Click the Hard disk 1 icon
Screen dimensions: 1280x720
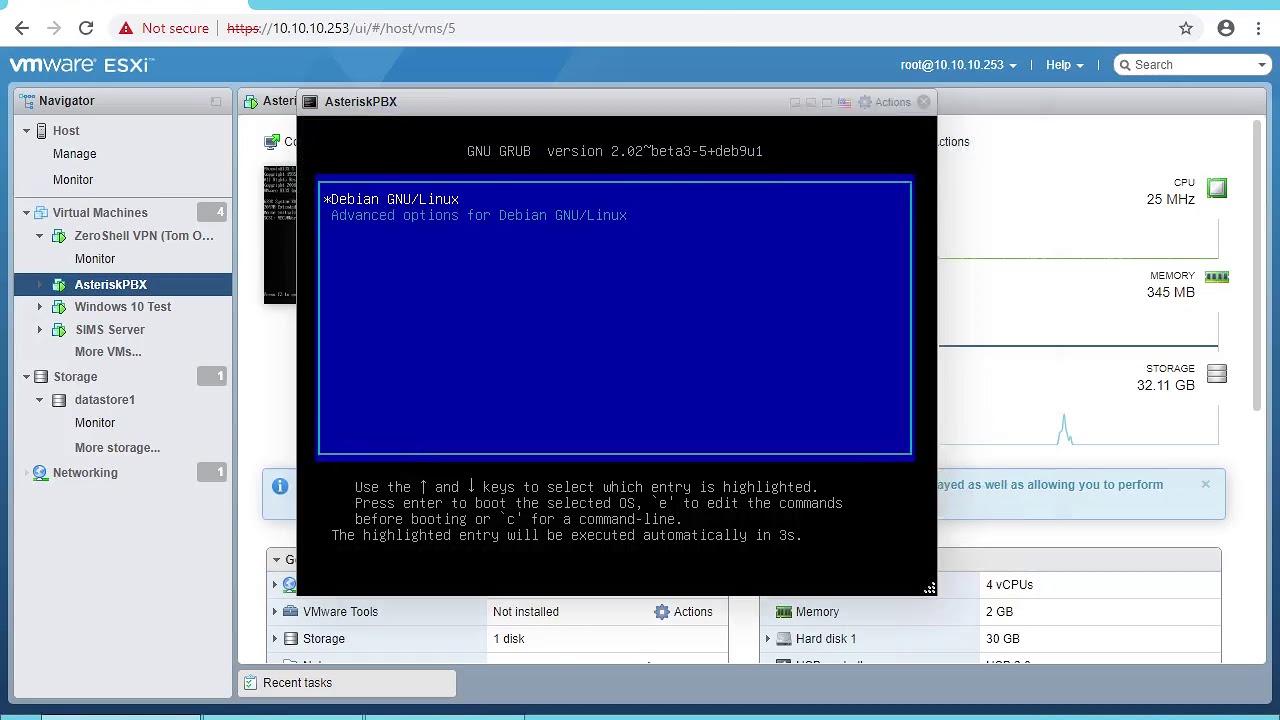click(784, 639)
